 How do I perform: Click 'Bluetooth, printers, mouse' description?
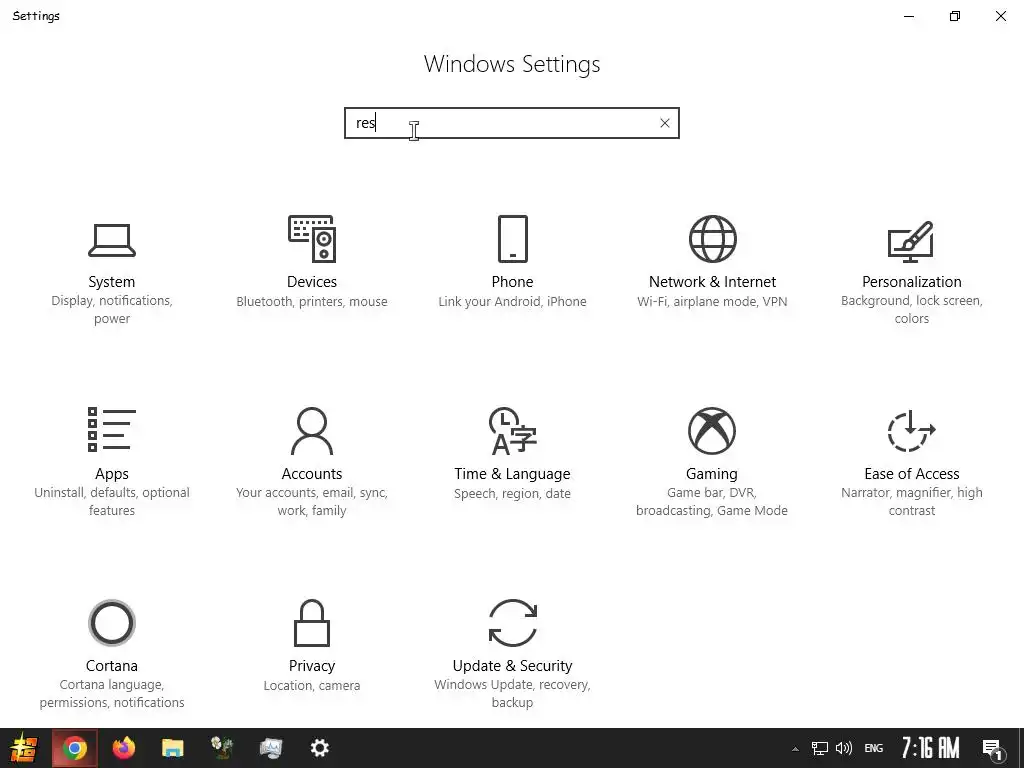coord(312,302)
